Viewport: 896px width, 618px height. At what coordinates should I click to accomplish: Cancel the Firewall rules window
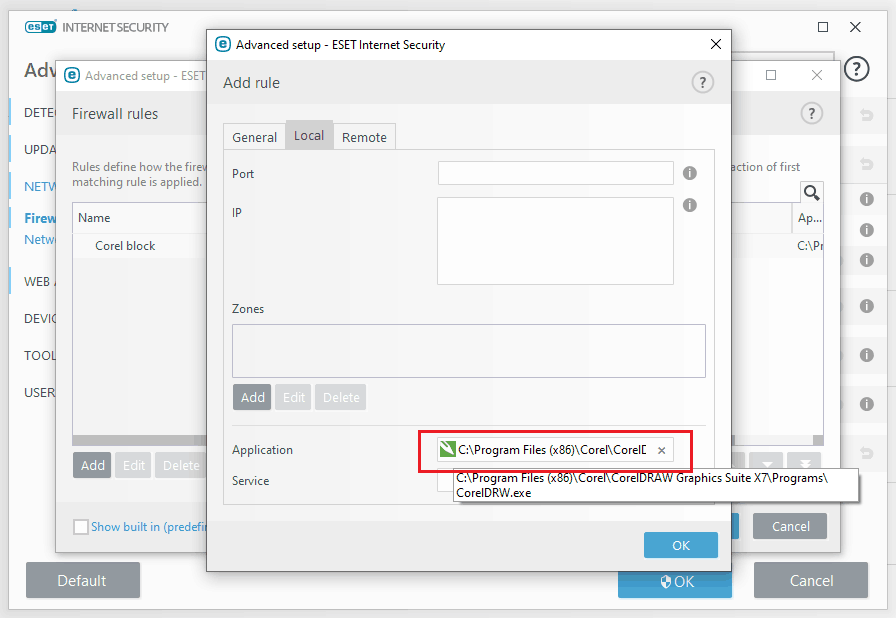tap(790, 526)
